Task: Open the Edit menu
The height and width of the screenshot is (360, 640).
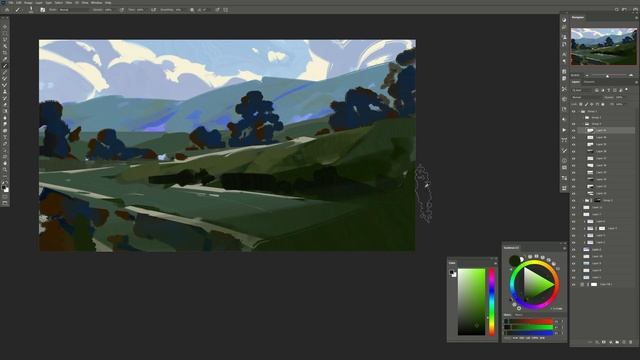Action: pyautogui.click(x=18, y=2)
